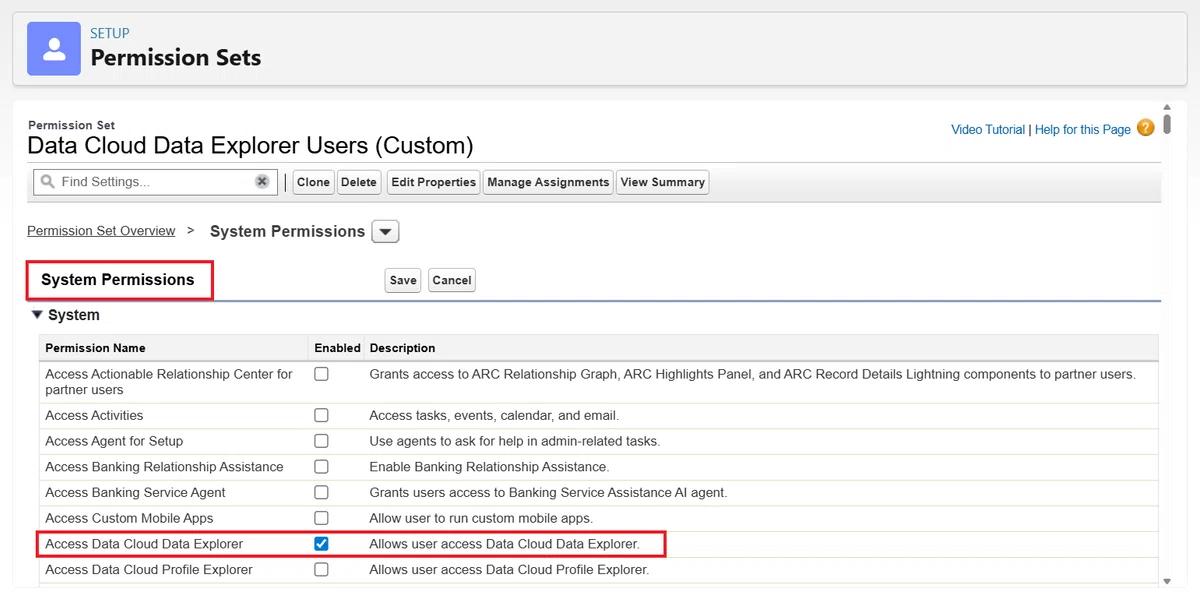The image size is (1200, 599).
Task: Cancel the permission changes
Action: (451, 280)
